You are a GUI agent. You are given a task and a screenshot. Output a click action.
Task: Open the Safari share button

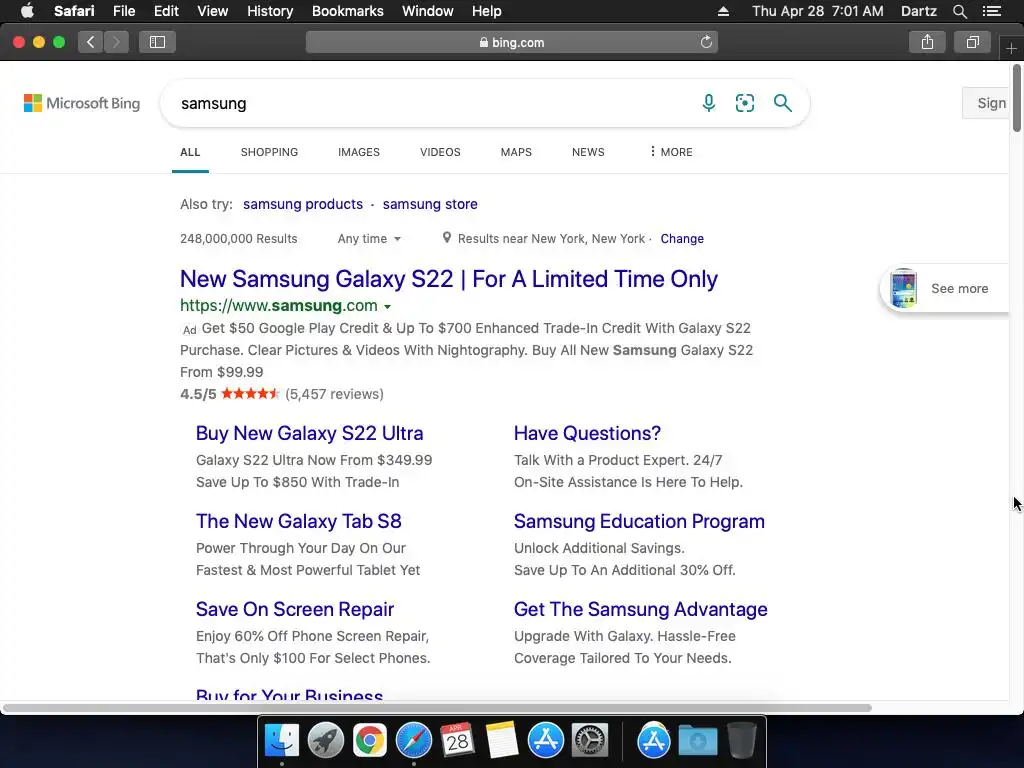pos(927,42)
